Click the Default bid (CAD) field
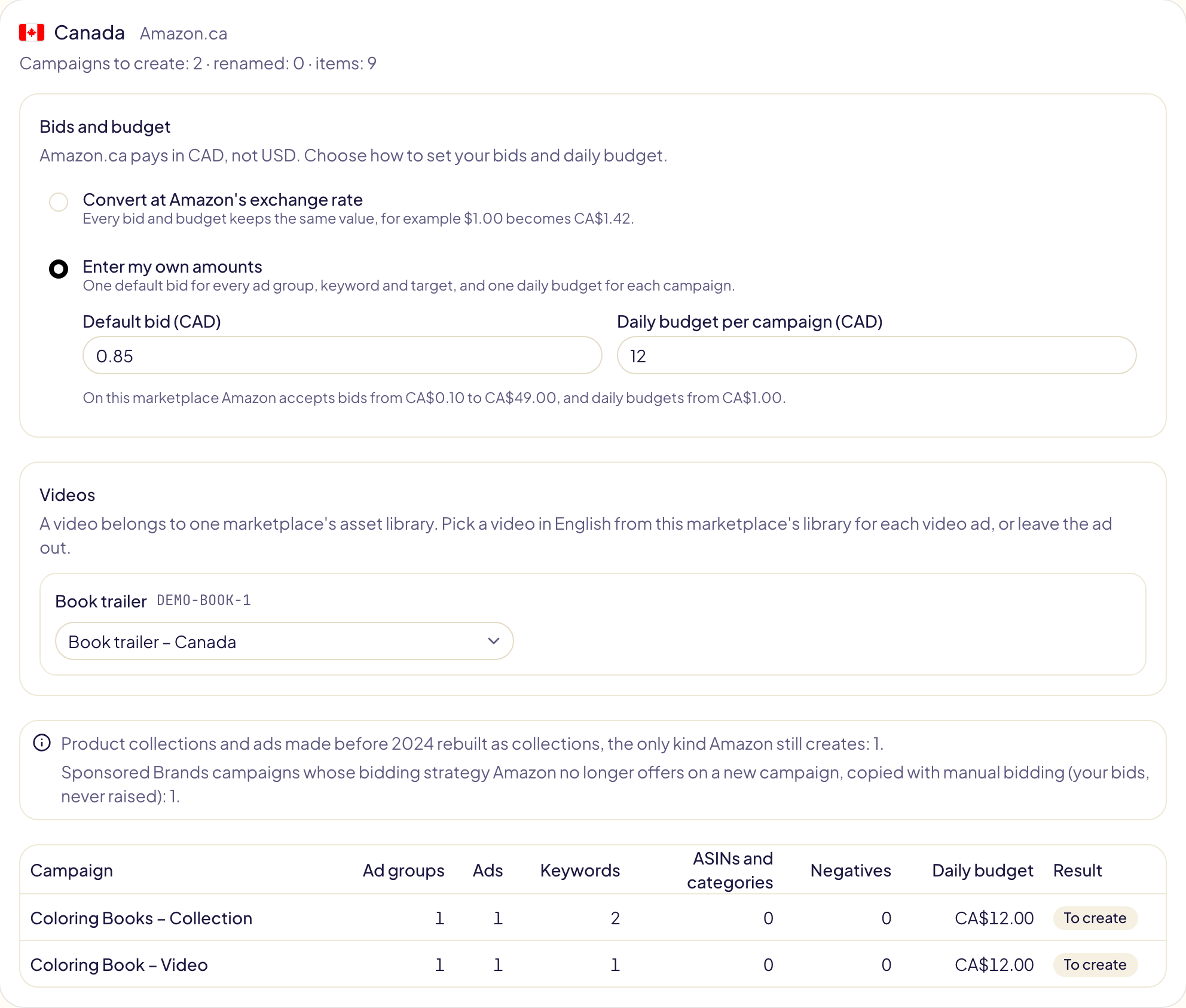This screenshot has height=1008, width=1186. coord(343,356)
